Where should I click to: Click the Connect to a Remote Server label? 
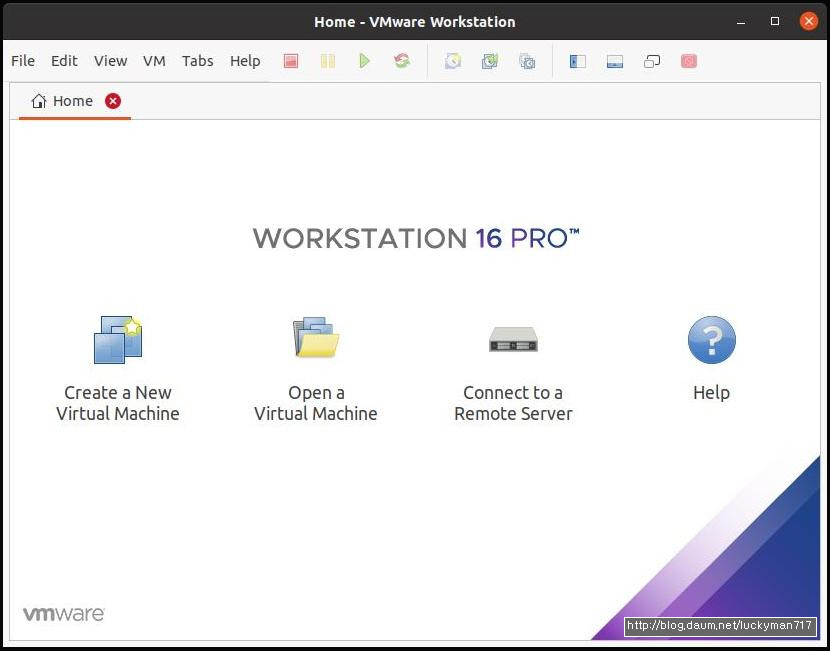(x=513, y=403)
